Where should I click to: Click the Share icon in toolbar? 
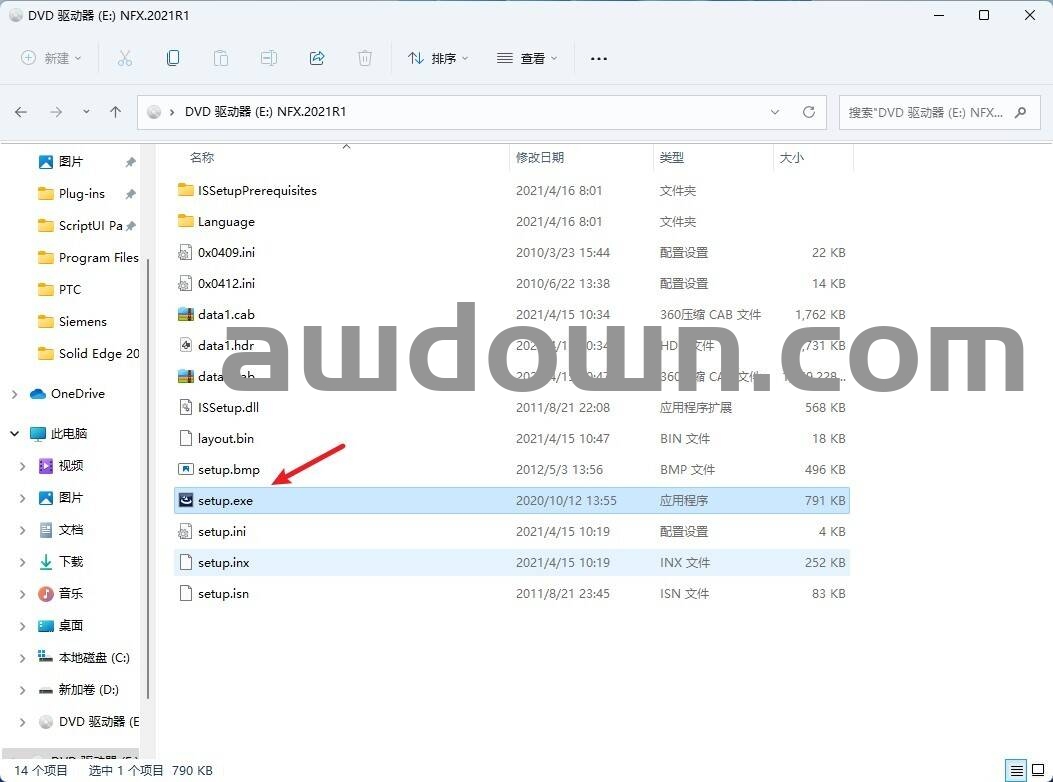click(x=317, y=59)
